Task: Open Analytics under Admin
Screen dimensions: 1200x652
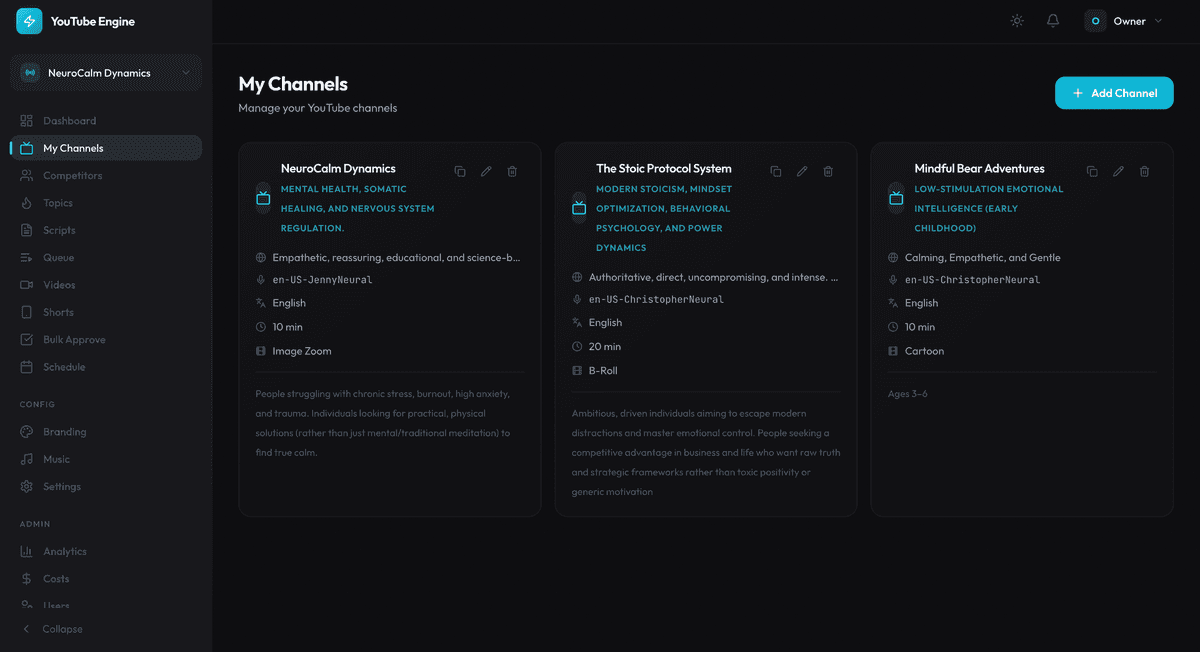Action: point(106,552)
